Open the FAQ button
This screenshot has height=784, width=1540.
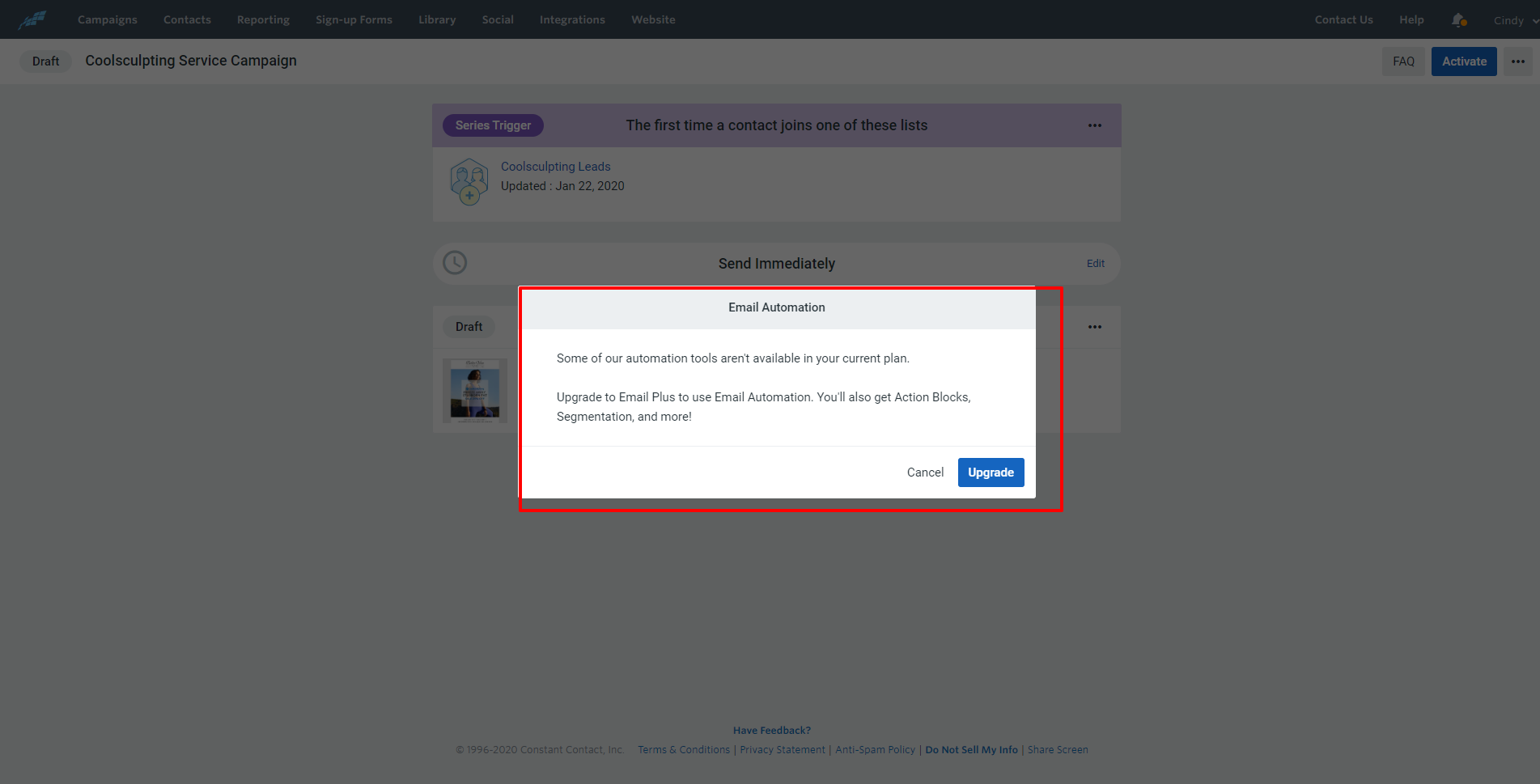(x=1403, y=61)
